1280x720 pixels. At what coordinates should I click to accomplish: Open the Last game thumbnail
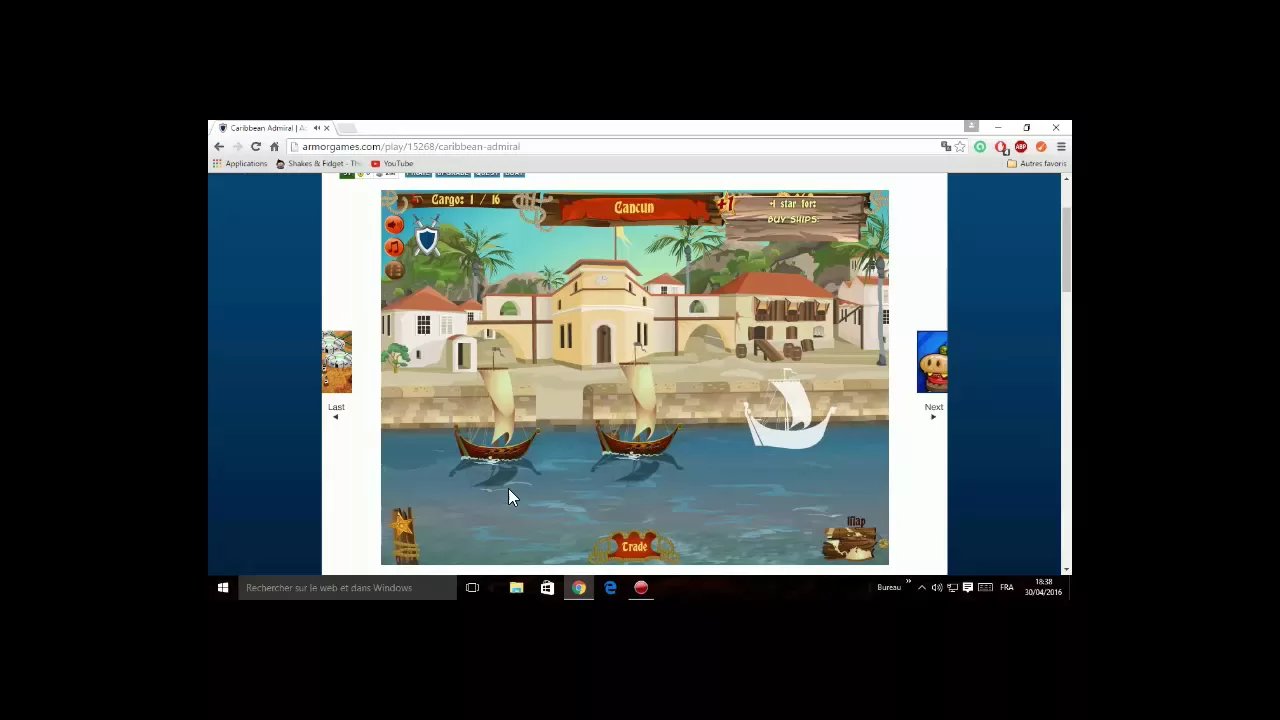pyautogui.click(x=336, y=362)
